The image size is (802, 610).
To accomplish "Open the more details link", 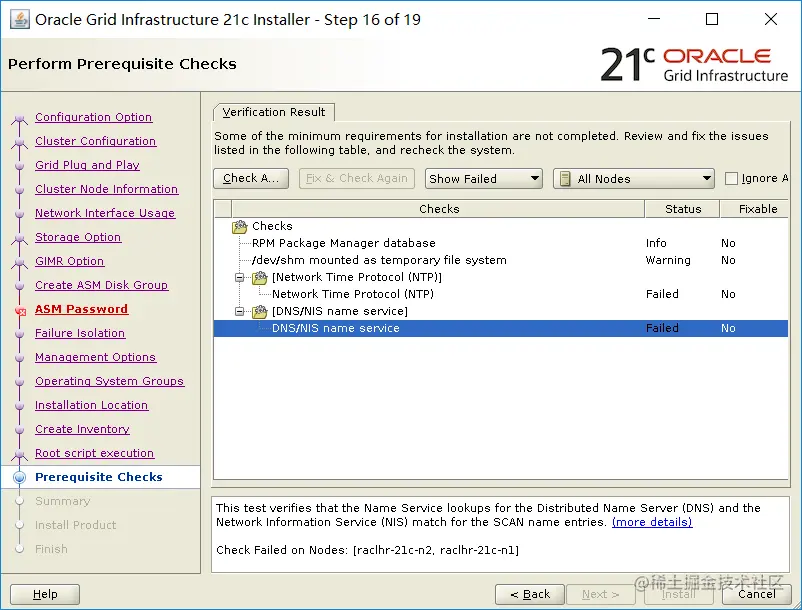I will click(652, 522).
